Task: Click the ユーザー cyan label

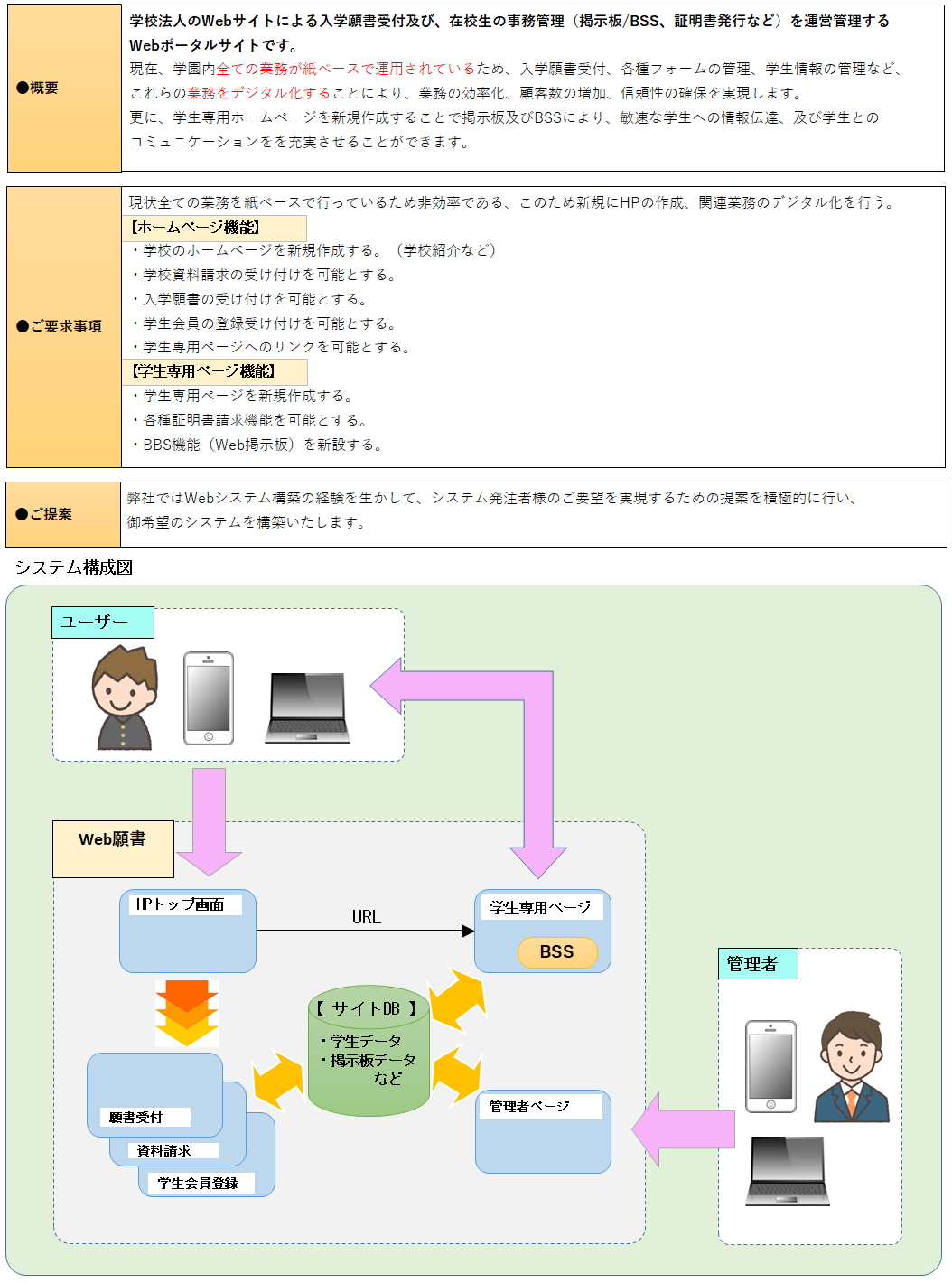Action: [103, 623]
